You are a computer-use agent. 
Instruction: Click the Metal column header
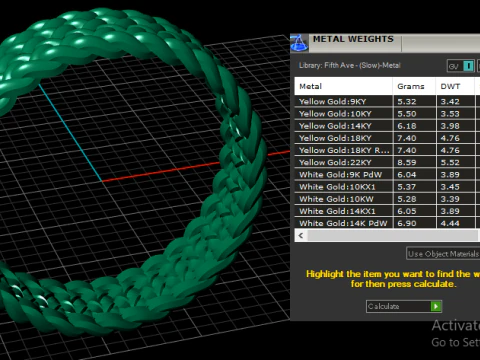click(x=343, y=86)
